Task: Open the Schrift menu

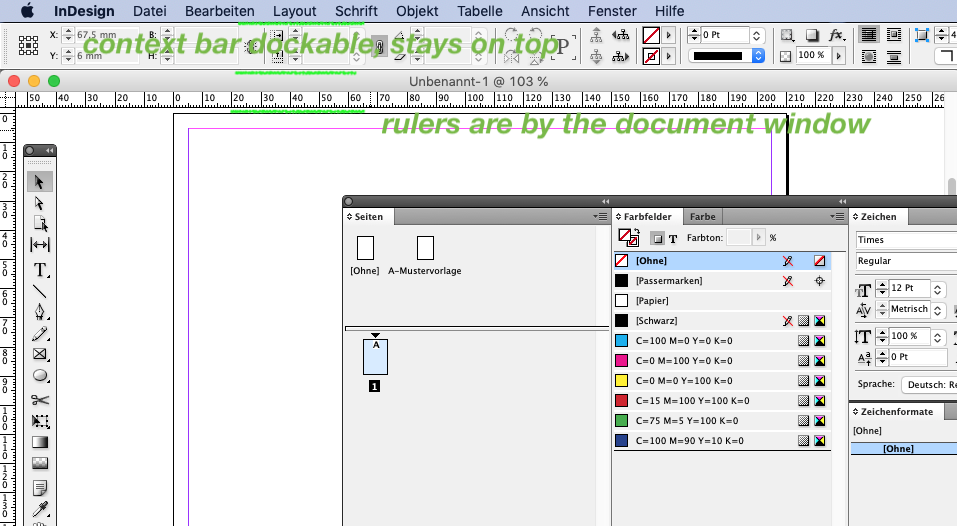Action: (x=356, y=11)
